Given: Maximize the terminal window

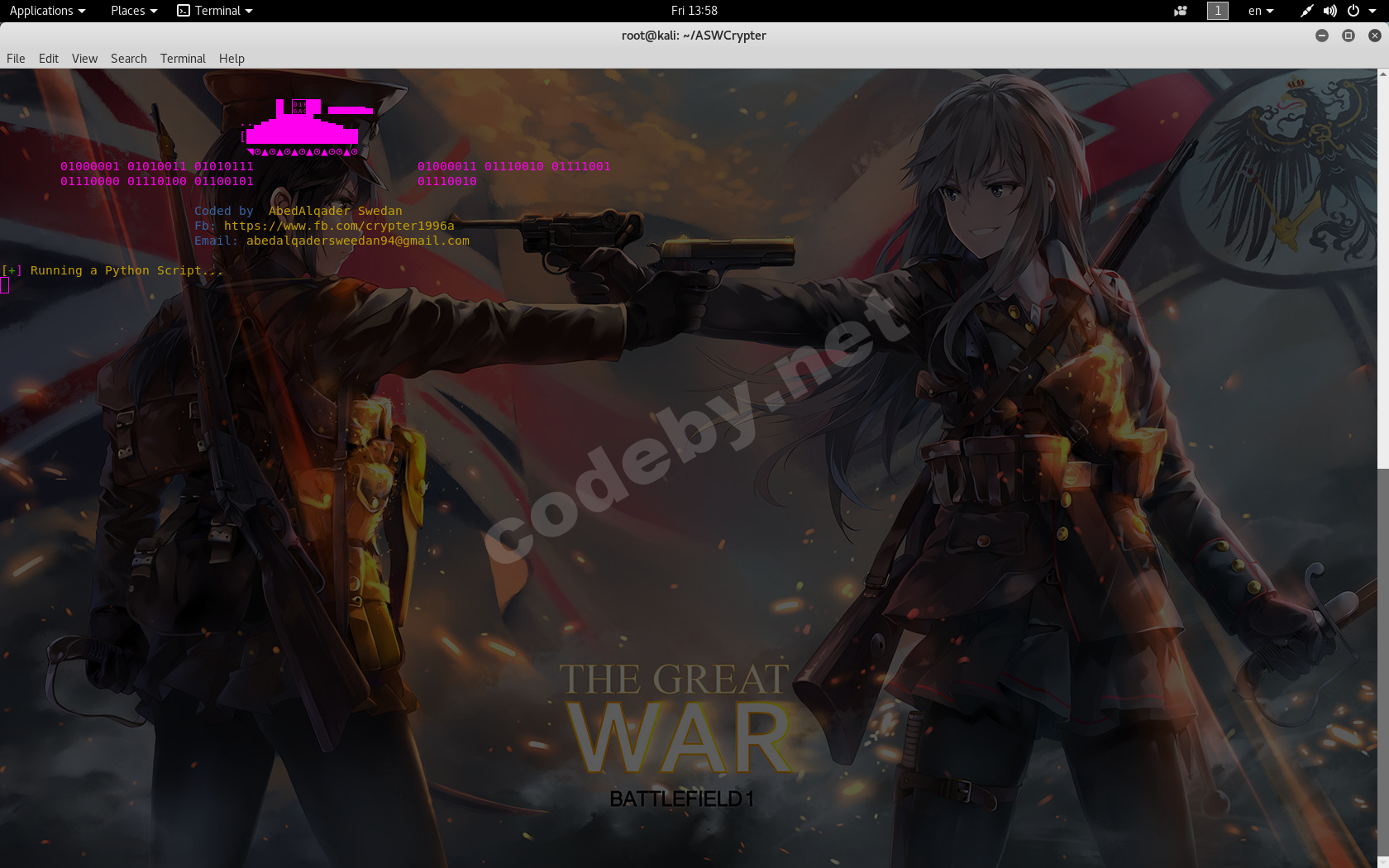Looking at the screenshot, I should pos(1348,36).
